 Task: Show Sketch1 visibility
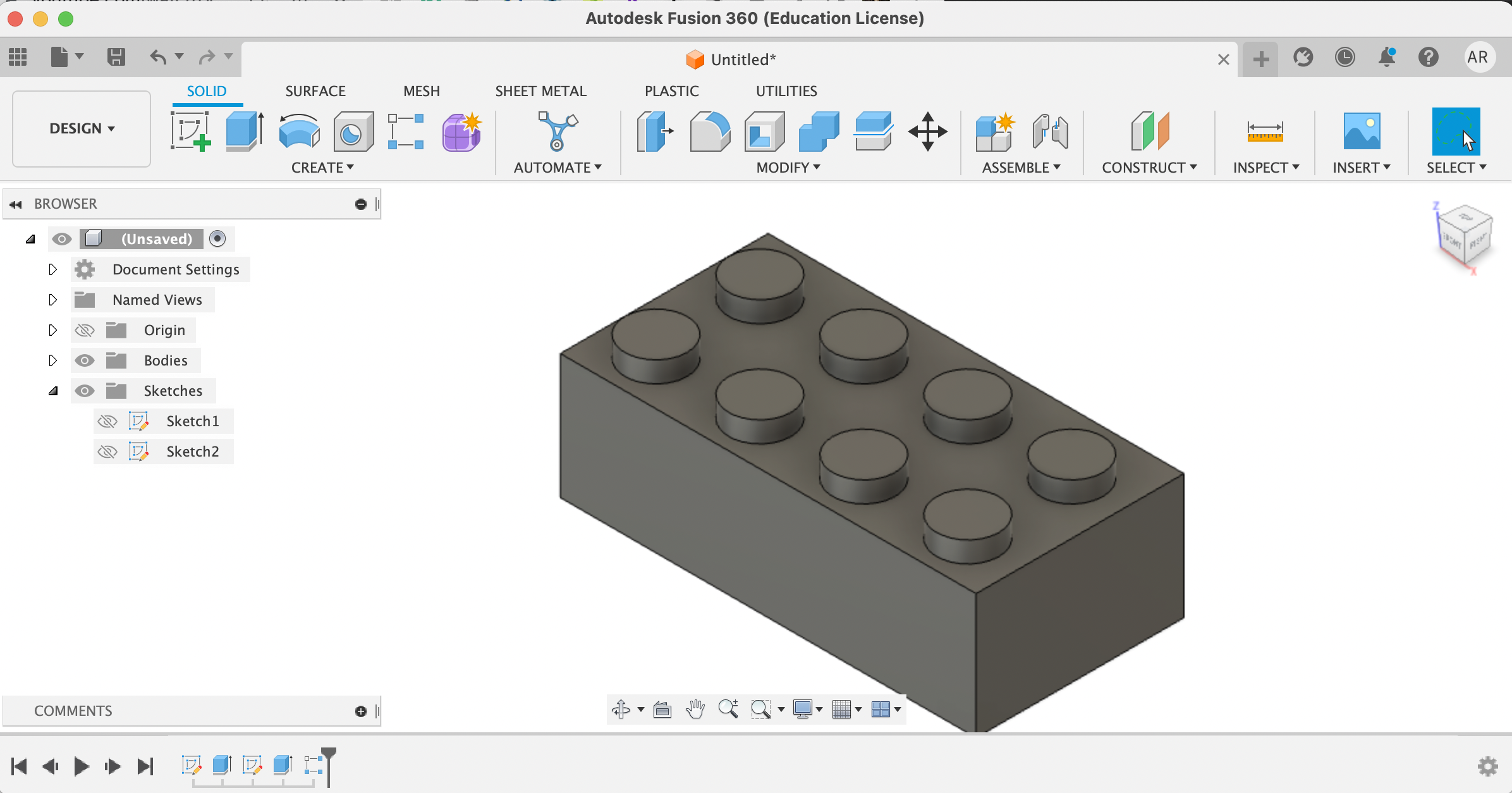pos(107,421)
